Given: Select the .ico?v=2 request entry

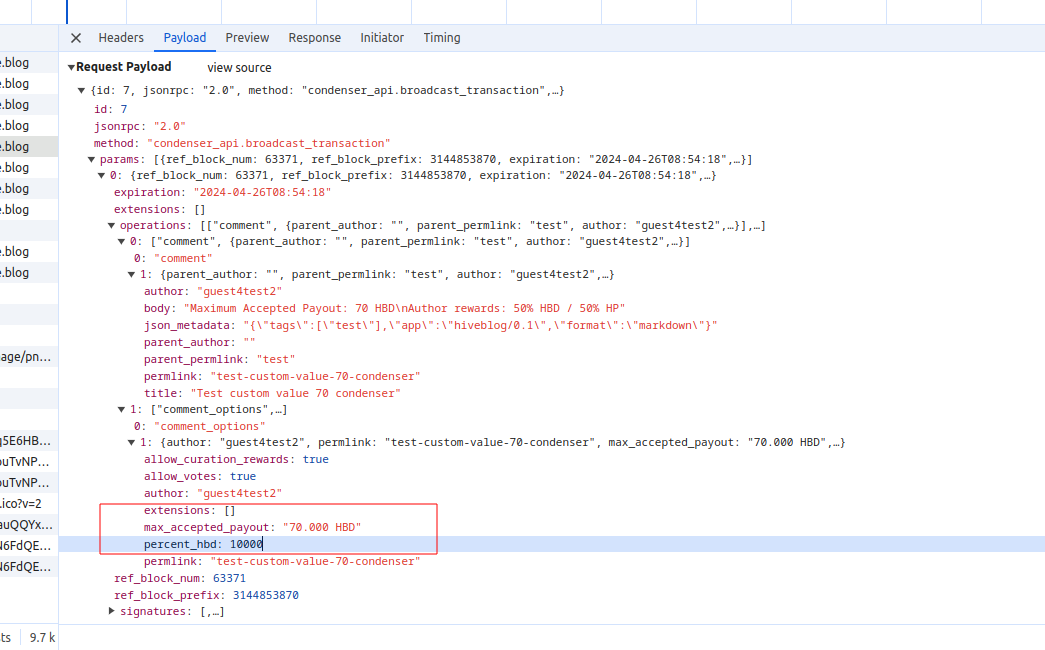Looking at the screenshot, I should (28, 503).
